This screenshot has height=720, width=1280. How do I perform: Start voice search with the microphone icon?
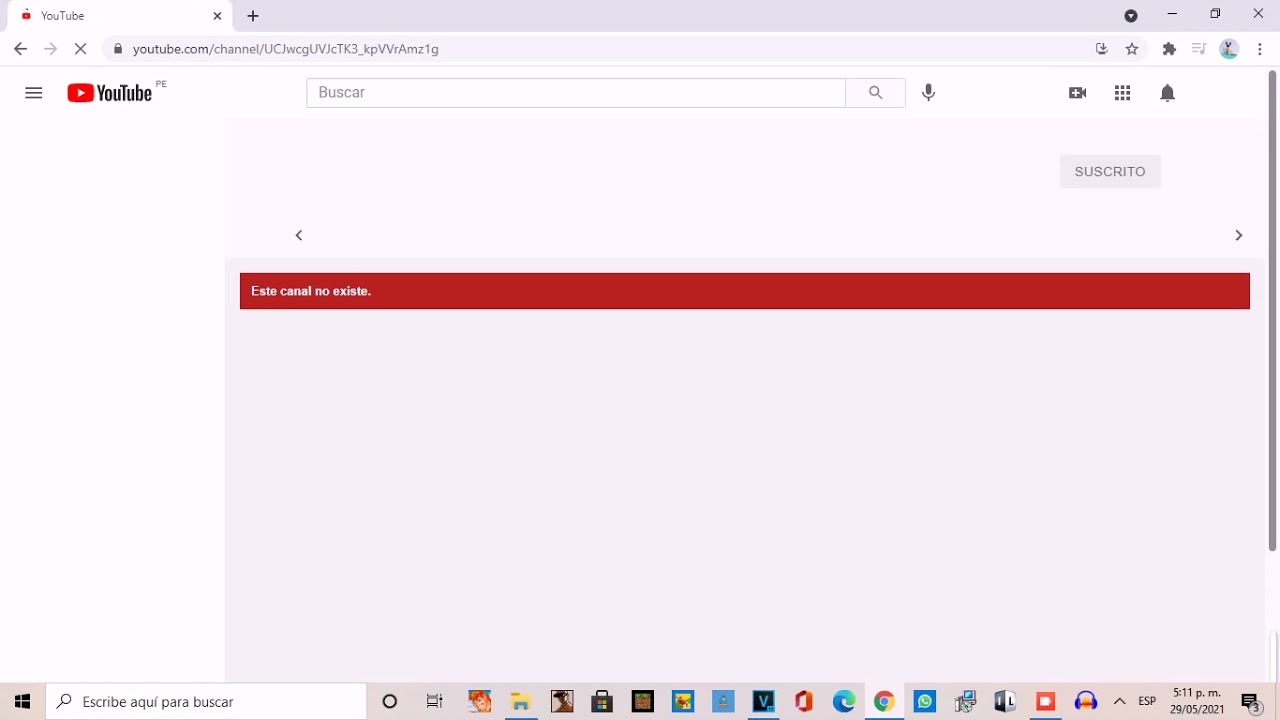pos(929,93)
